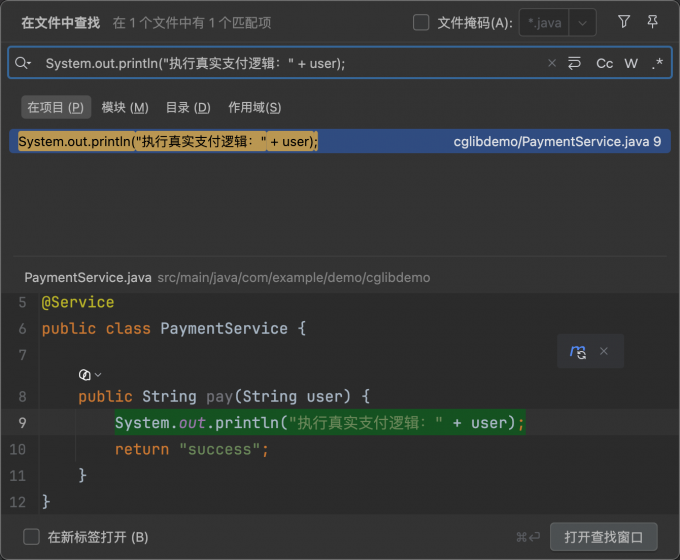Open the filter search results icon
The height and width of the screenshot is (560, 680).
(x=624, y=22)
